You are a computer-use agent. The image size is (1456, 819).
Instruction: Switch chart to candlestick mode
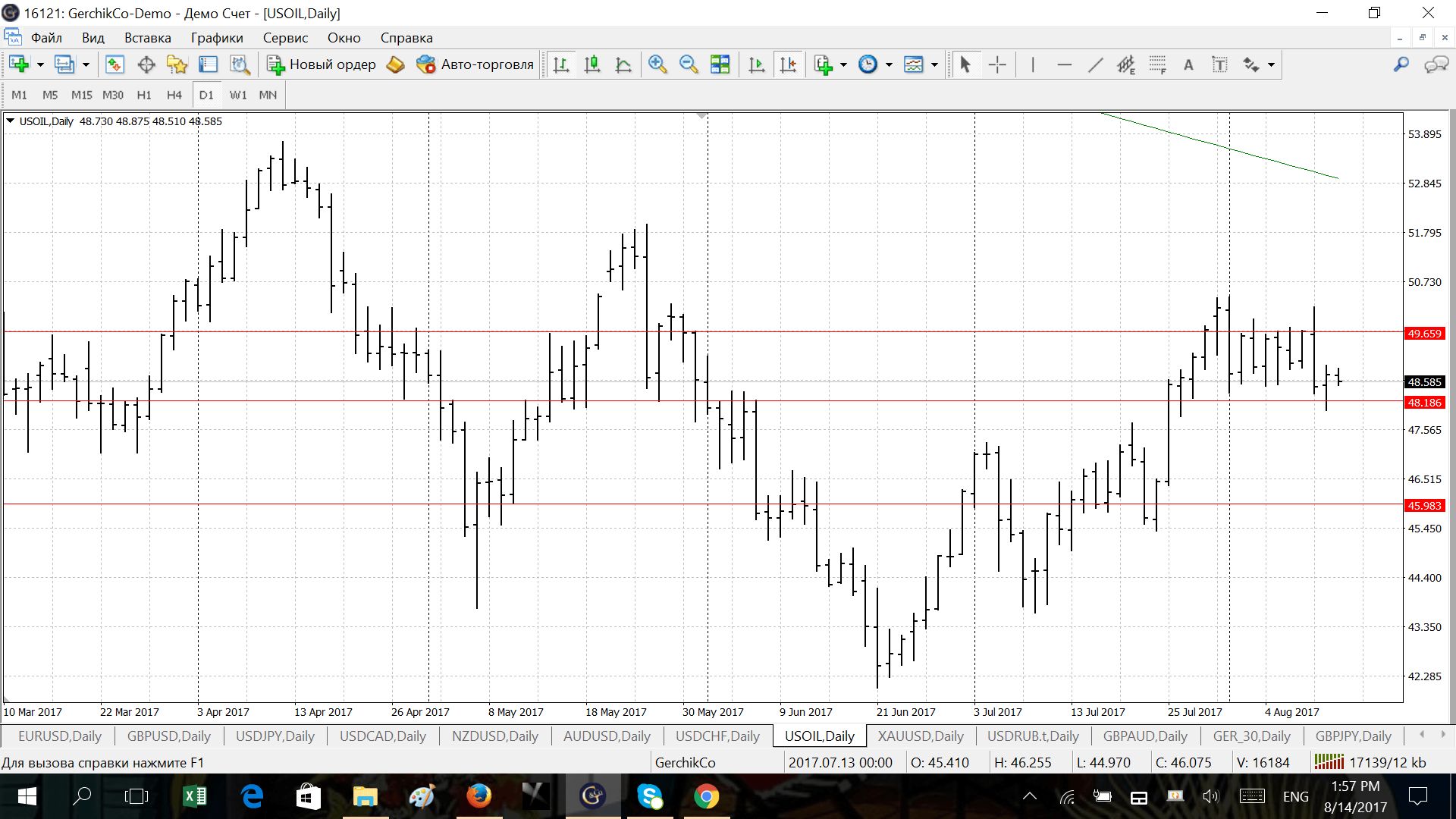coord(592,64)
